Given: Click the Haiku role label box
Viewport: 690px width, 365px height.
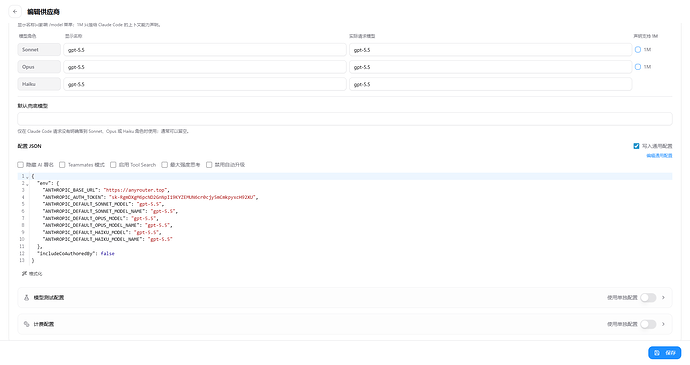Looking at the screenshot, I should pos(39,84).
